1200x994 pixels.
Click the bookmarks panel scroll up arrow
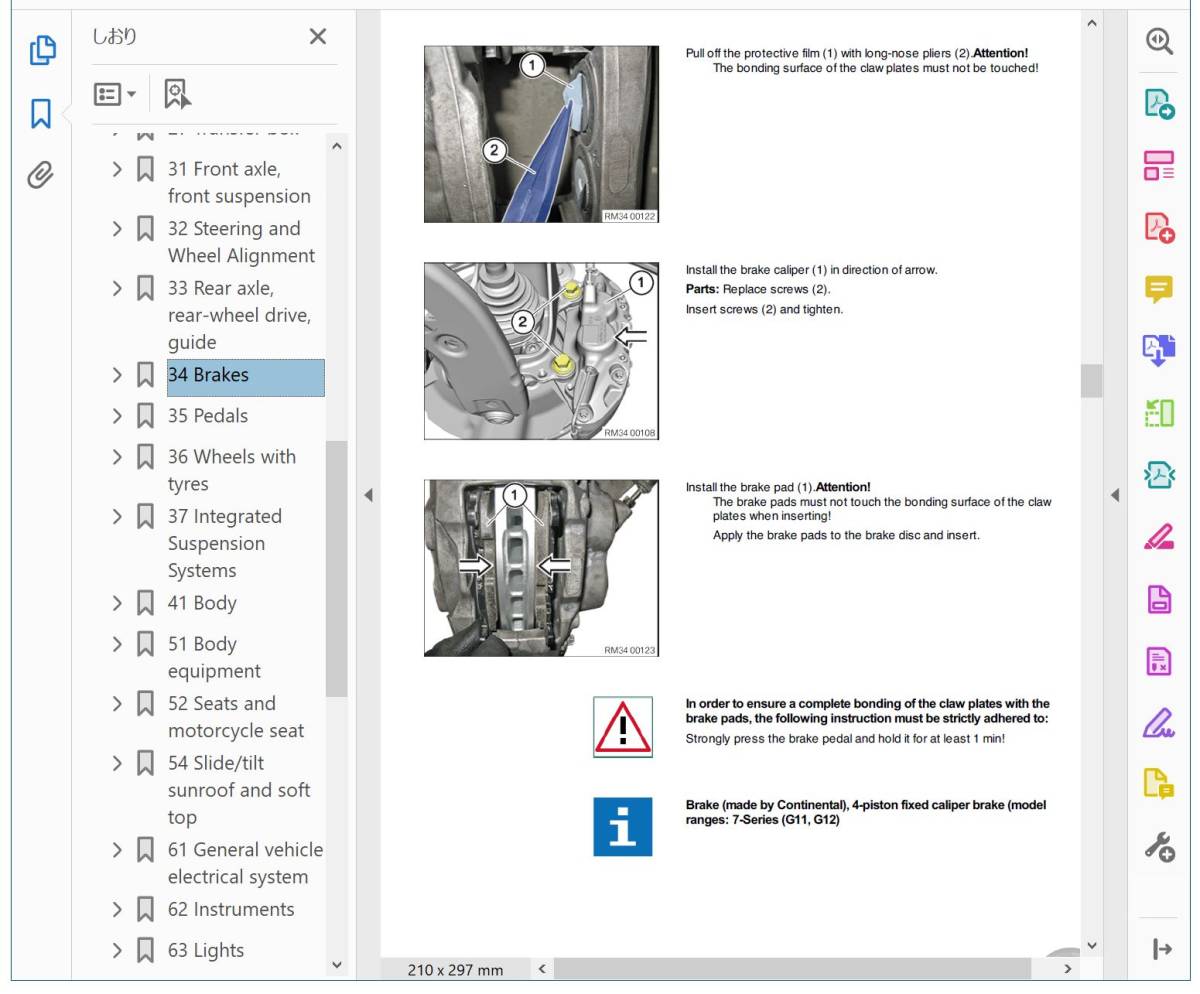pyautogui.click(x=336, y=147)
